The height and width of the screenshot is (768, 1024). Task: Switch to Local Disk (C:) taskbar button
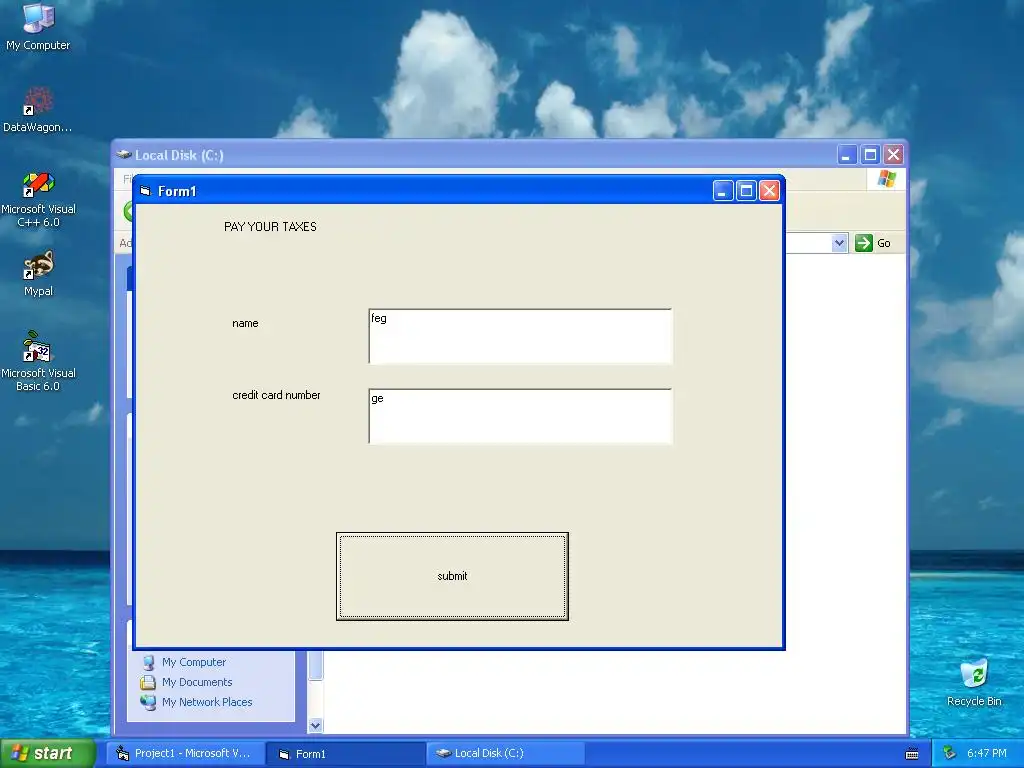[x=506, y=754]
